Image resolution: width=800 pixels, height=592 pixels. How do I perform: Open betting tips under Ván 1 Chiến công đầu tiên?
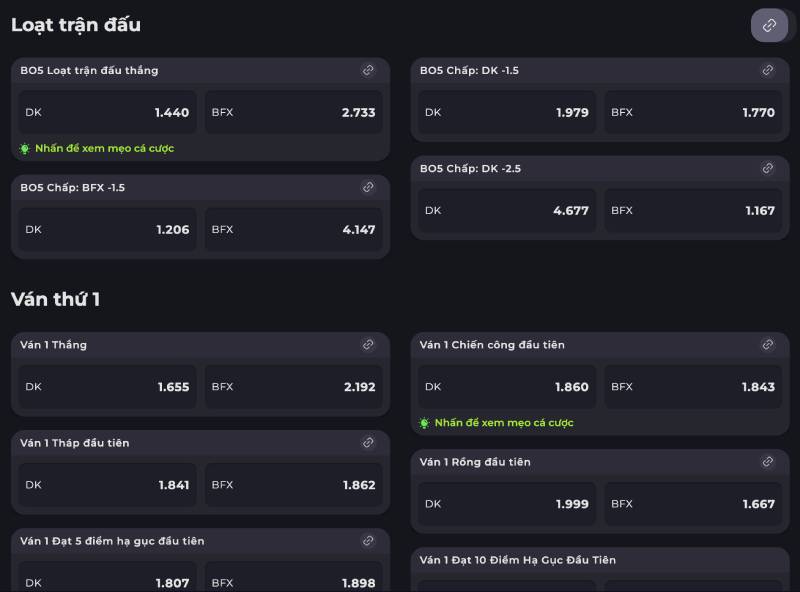[503, 423]
